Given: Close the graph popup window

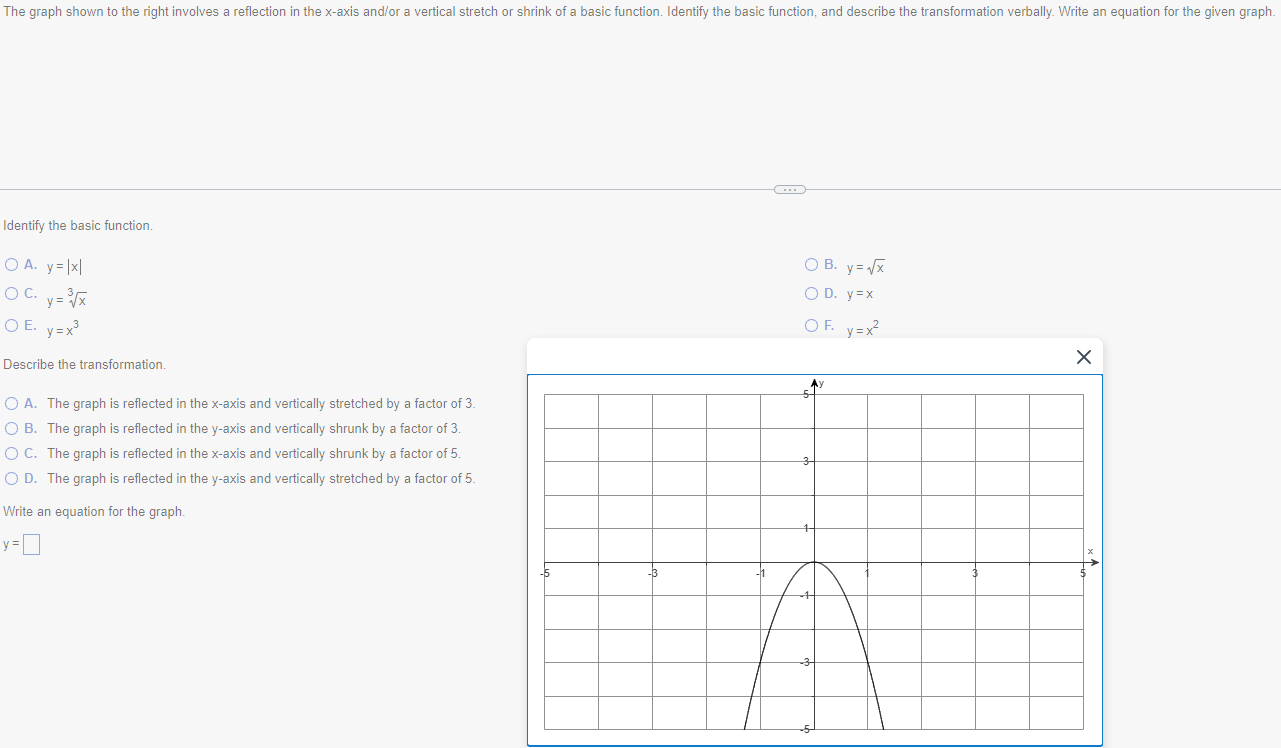Looking at the screenshot, I should tap(1083, 356).
